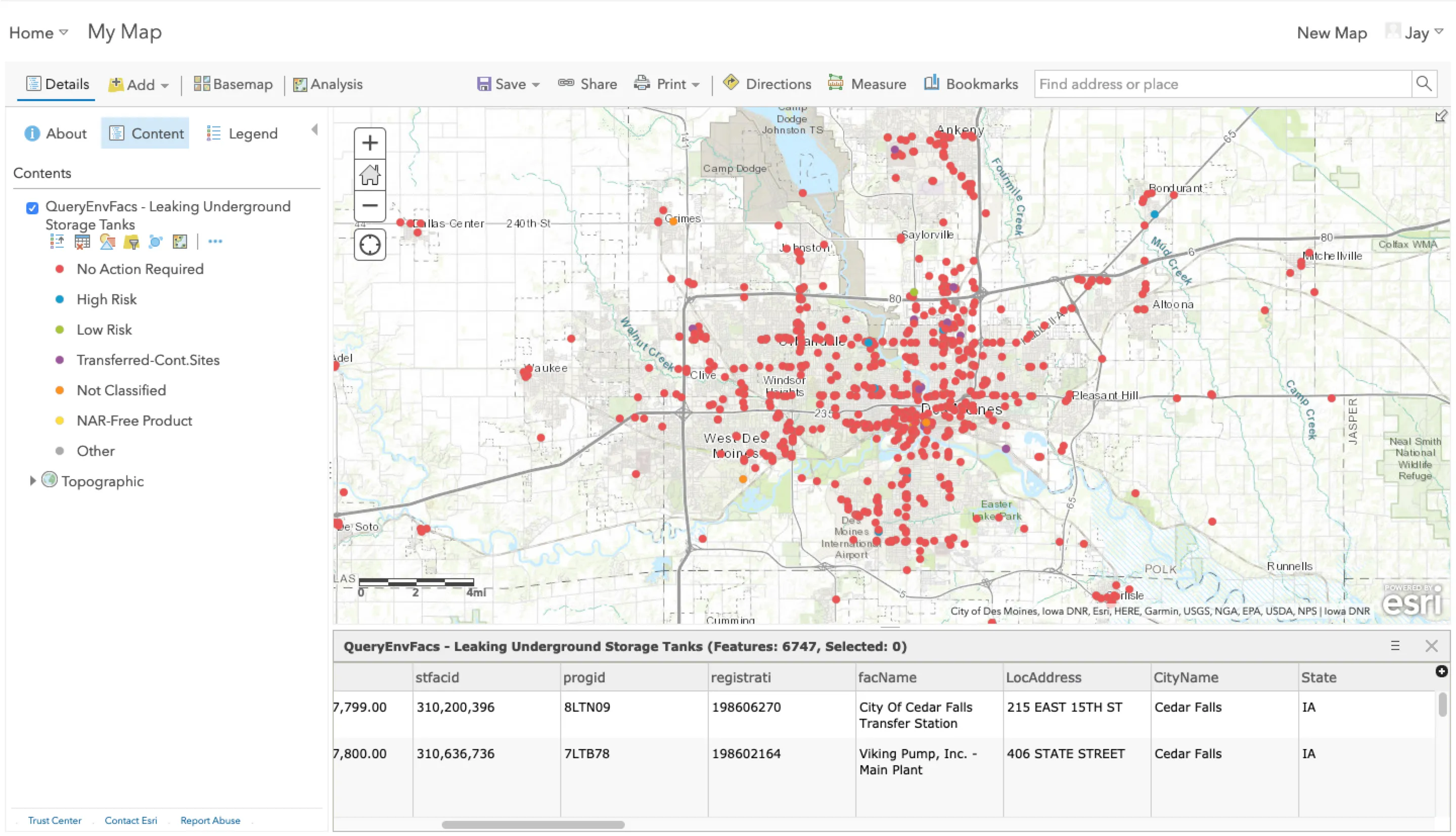Open the Filter icon under QueryEnvFacs layer

pyautogui.click(x=132, y=241)
